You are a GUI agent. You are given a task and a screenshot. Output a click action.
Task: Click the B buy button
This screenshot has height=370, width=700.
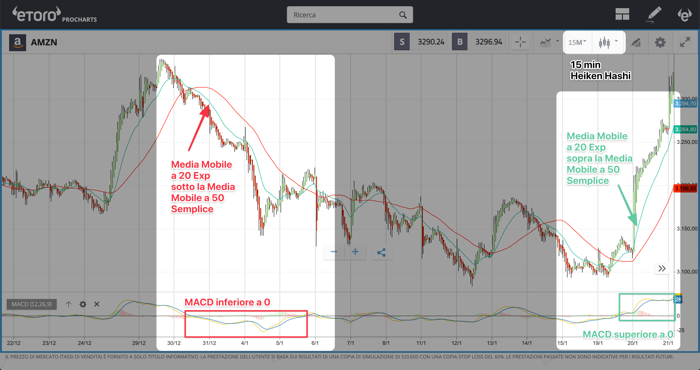click(459, 42)
